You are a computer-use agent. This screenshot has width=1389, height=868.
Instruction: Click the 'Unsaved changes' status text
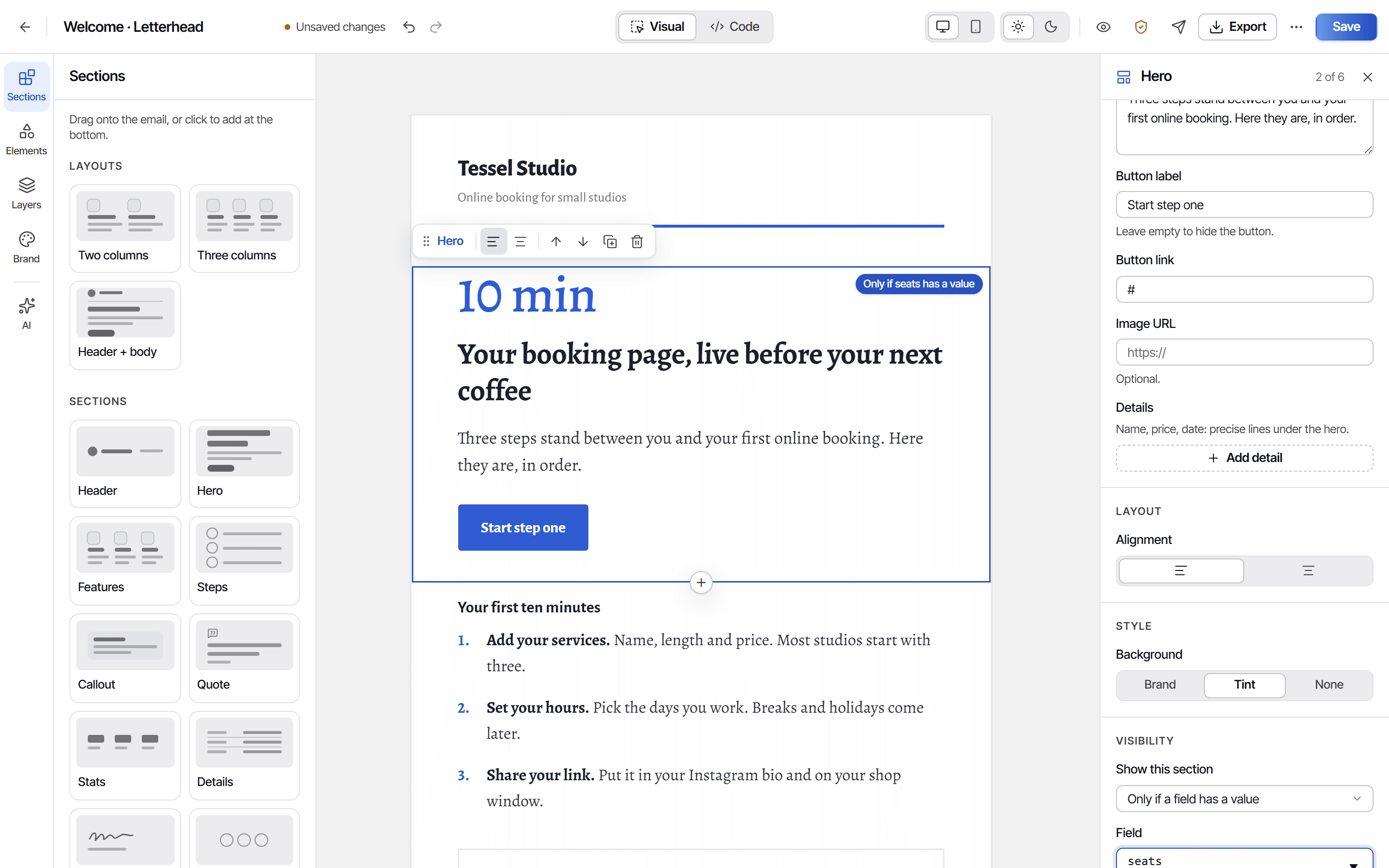click(x=340, y=27)
